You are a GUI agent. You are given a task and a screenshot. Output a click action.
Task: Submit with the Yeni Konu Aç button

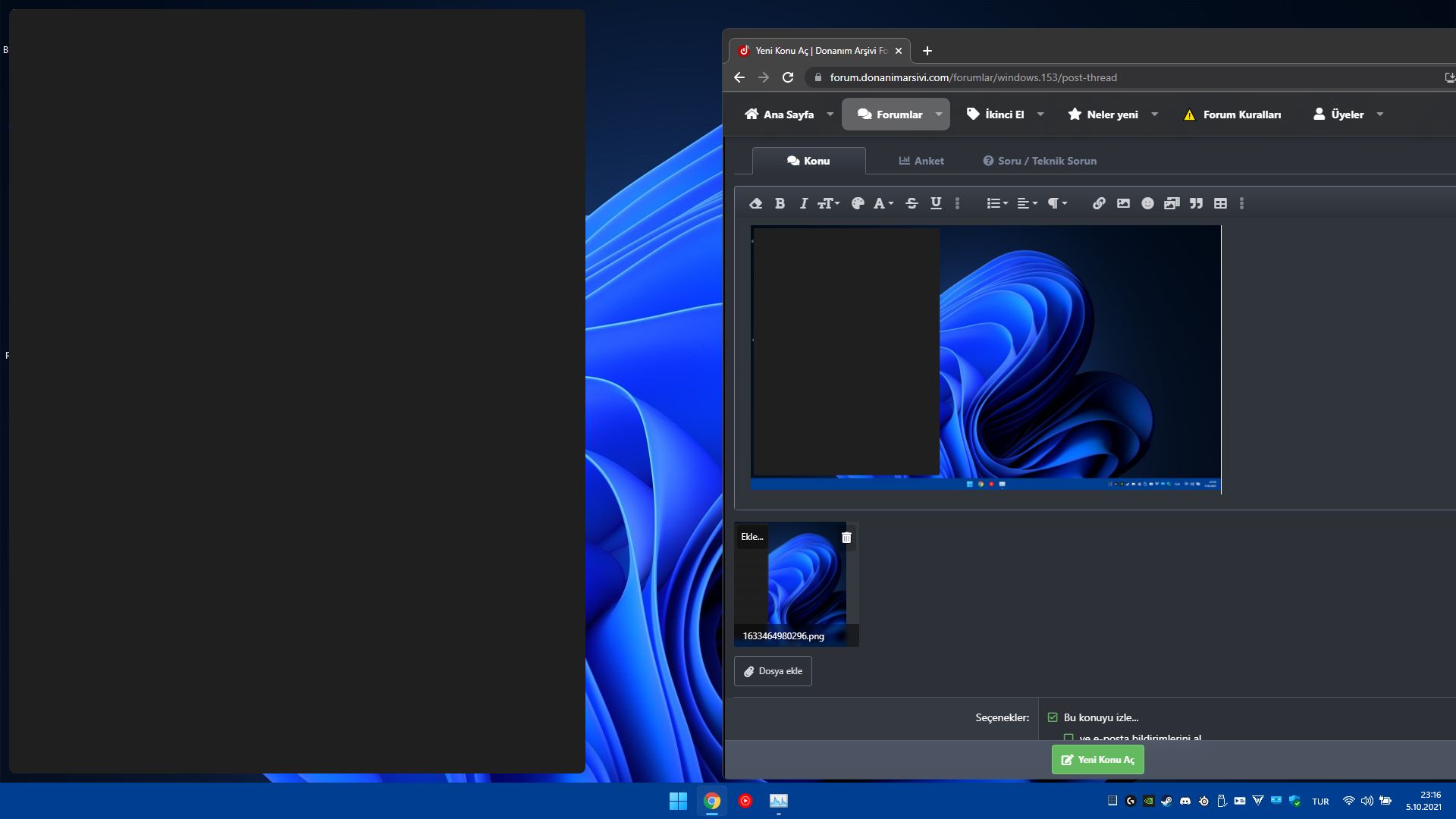pos(1097,760)
